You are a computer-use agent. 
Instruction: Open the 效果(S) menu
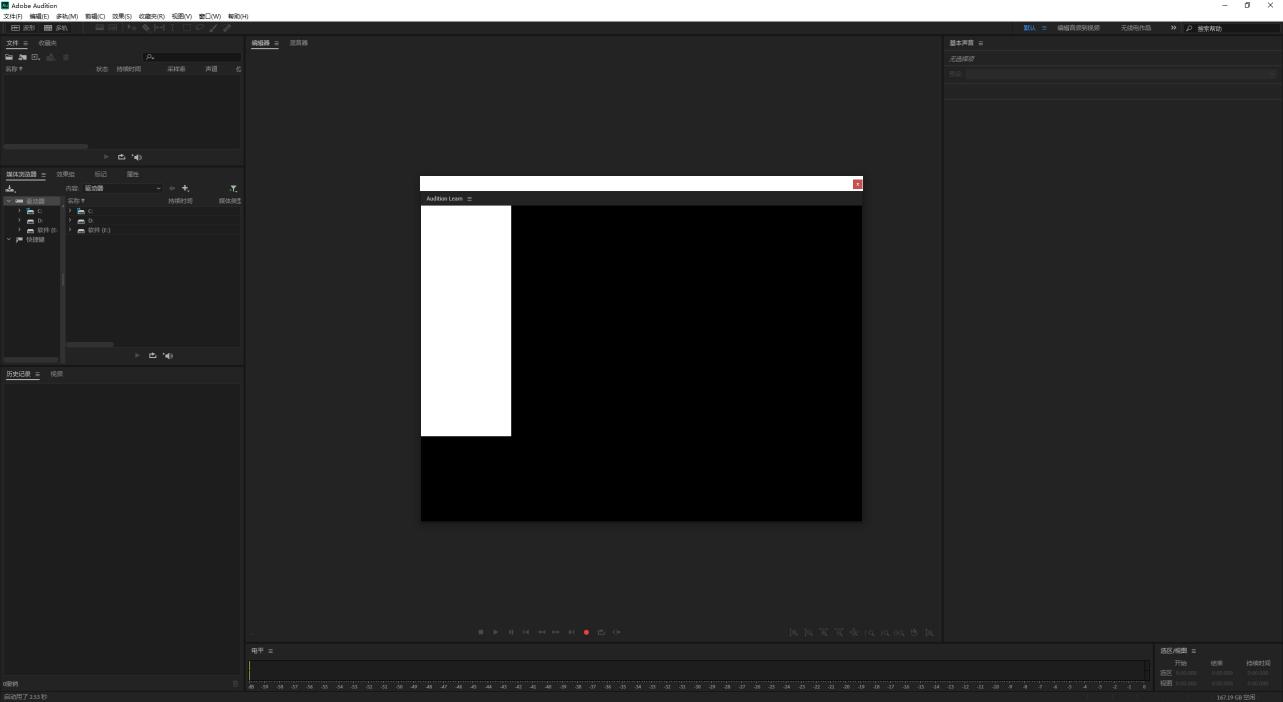pyautogui.click(x=121, y=16)
